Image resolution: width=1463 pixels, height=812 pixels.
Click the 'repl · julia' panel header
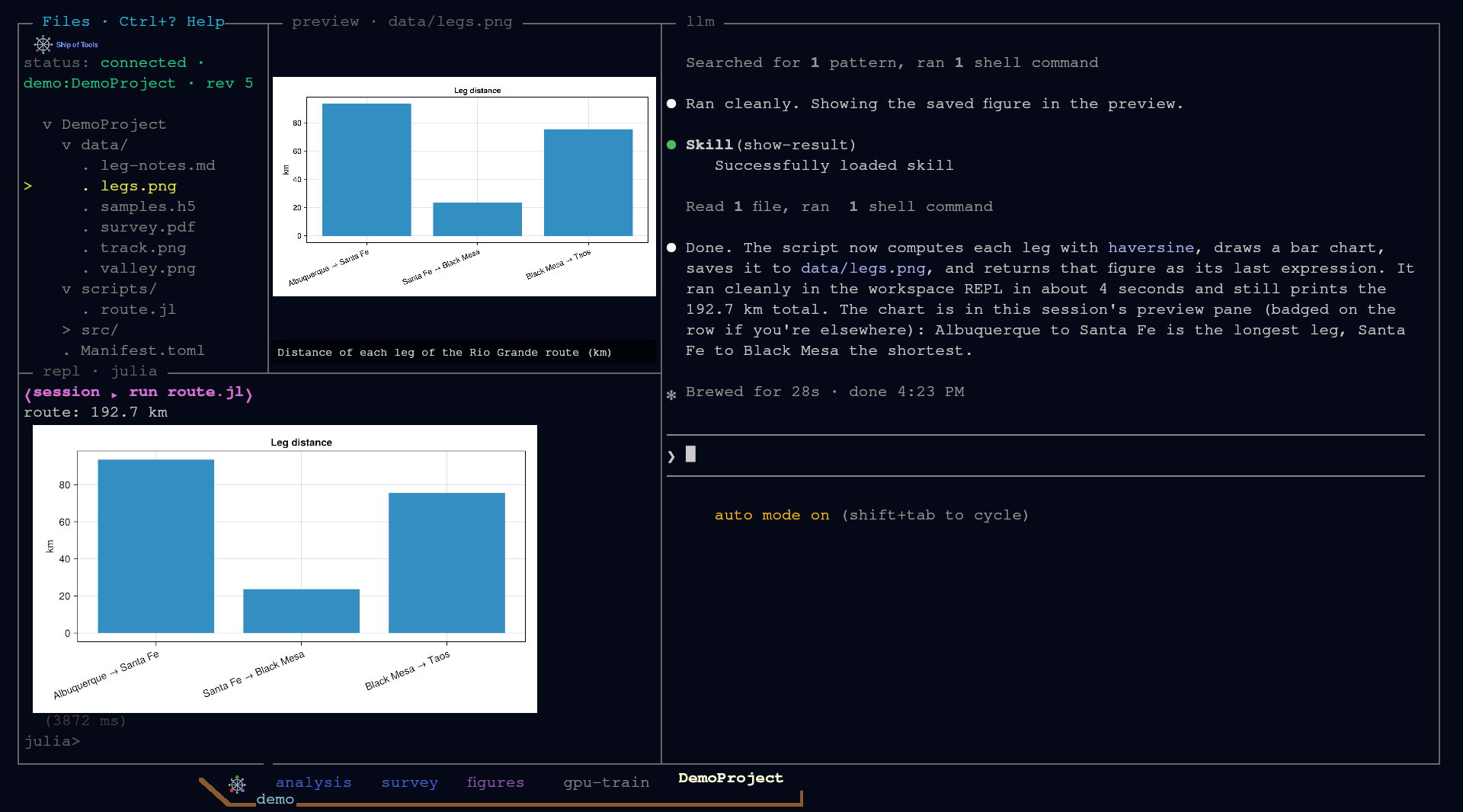[100, 371]
